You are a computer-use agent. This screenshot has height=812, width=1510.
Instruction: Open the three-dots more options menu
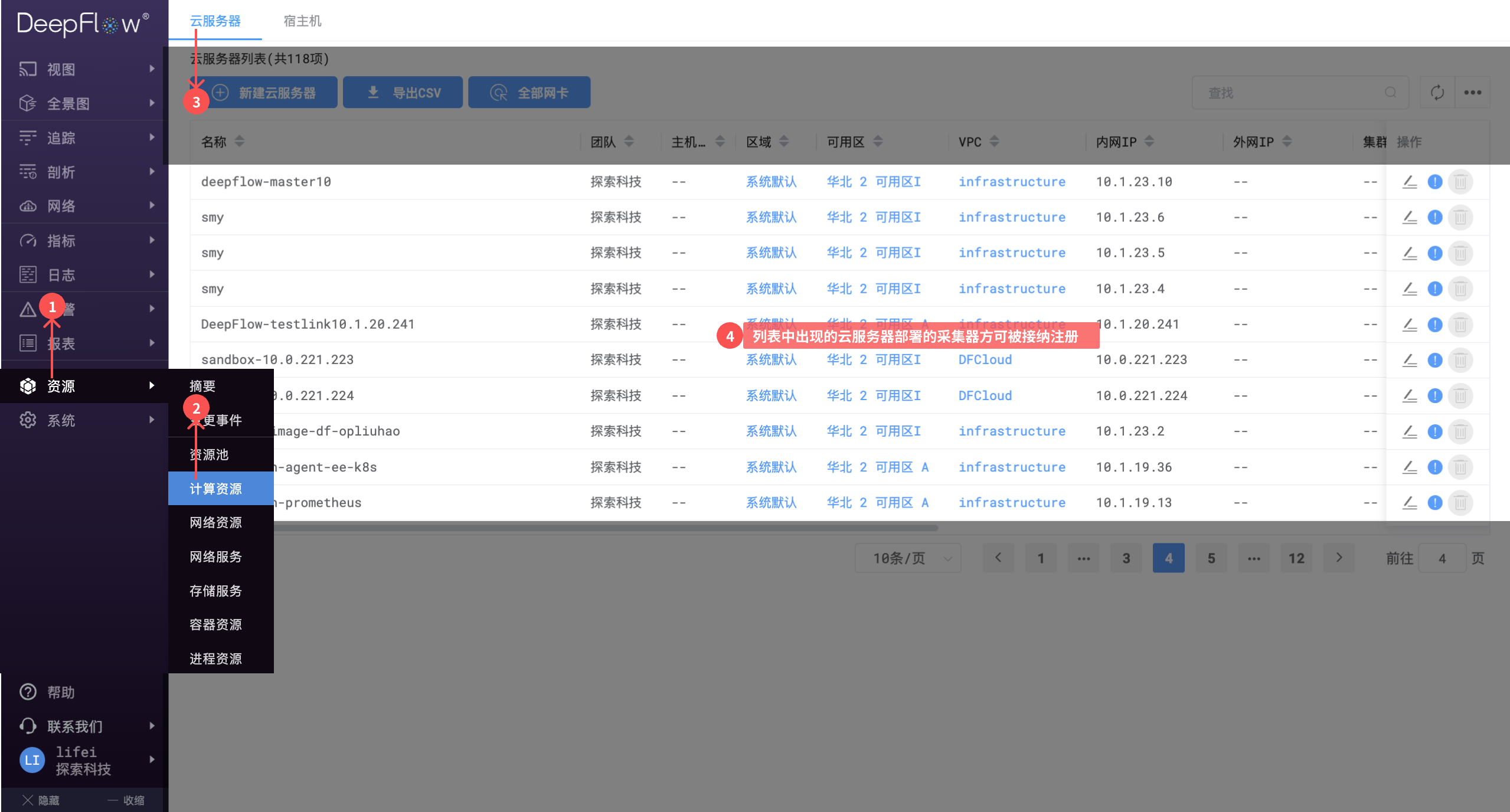coord(1472,93)
